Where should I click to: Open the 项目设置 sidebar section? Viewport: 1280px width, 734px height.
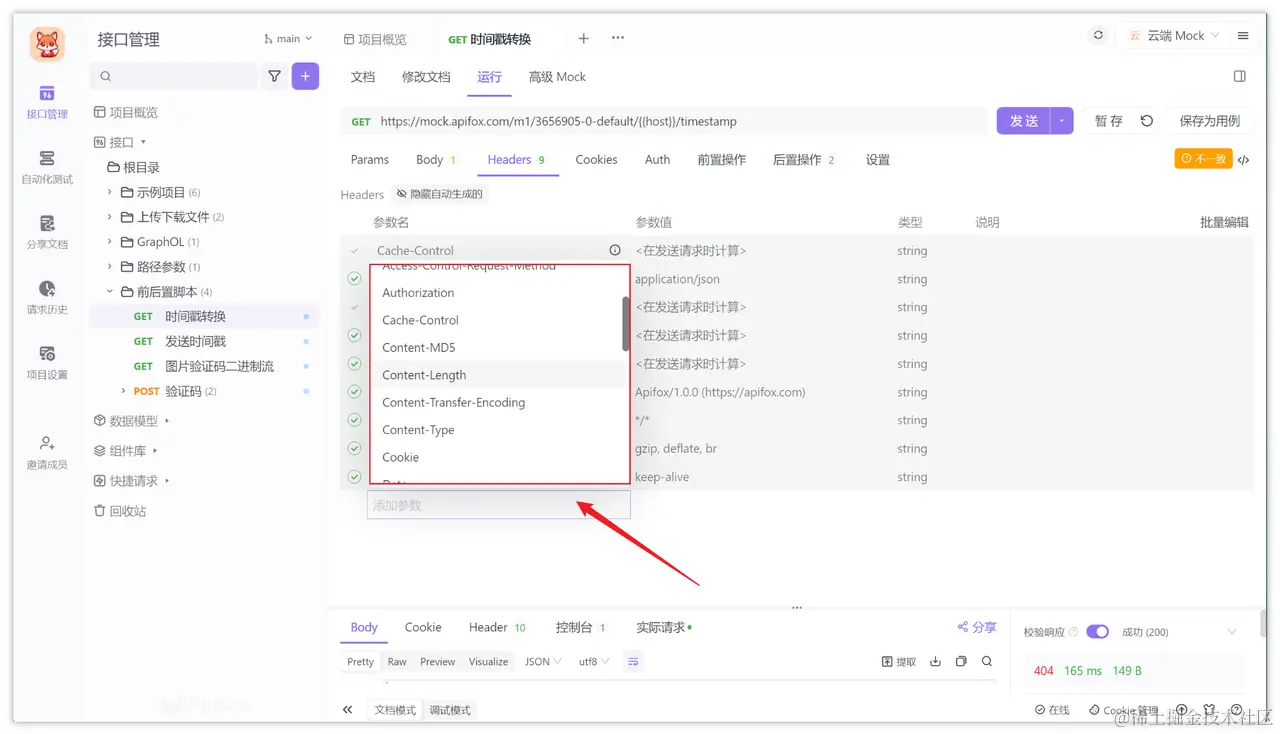pos(47,362)
